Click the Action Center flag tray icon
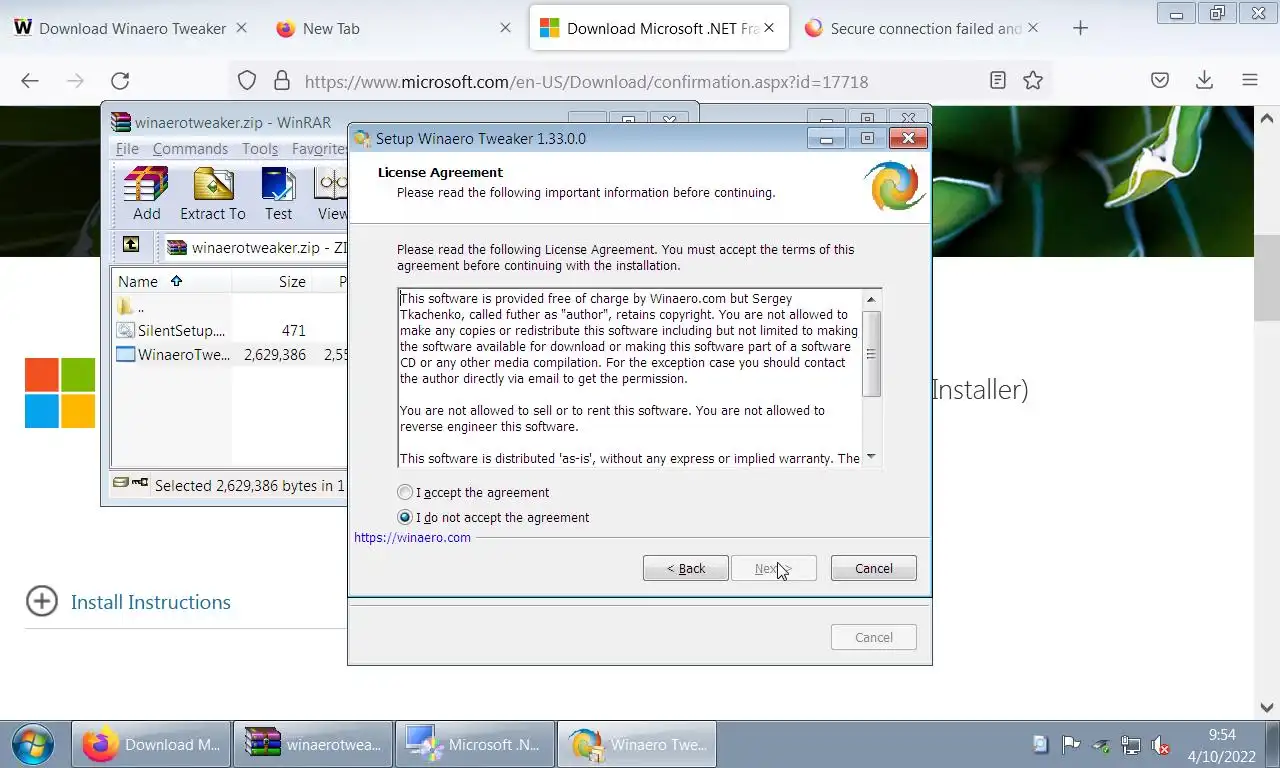Viewport: 1280px width, 768px height. click(1070, 744)
